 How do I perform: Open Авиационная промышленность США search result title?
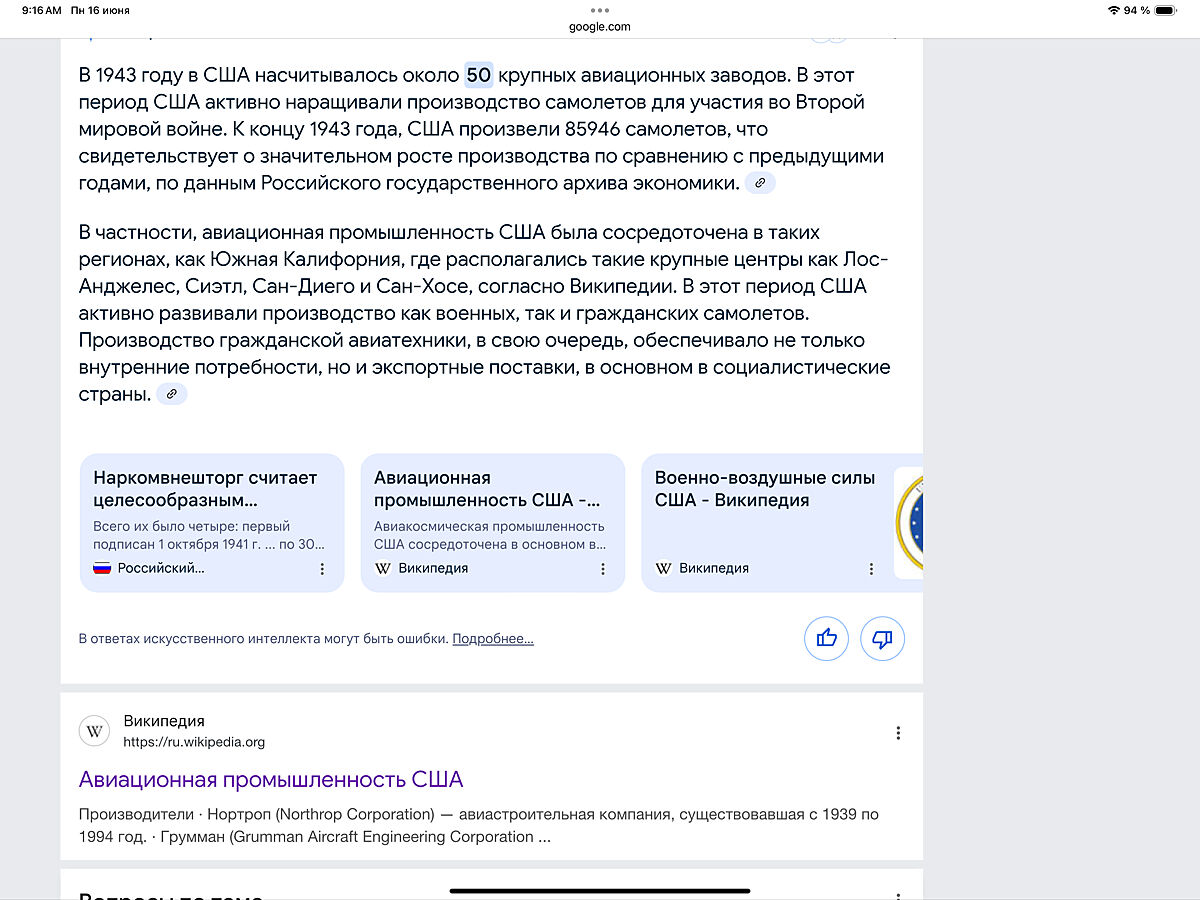coord(271,780)
